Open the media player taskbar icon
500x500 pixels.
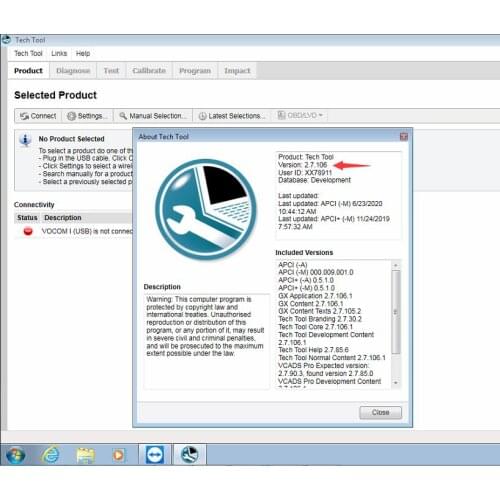(x=118, y=455)
